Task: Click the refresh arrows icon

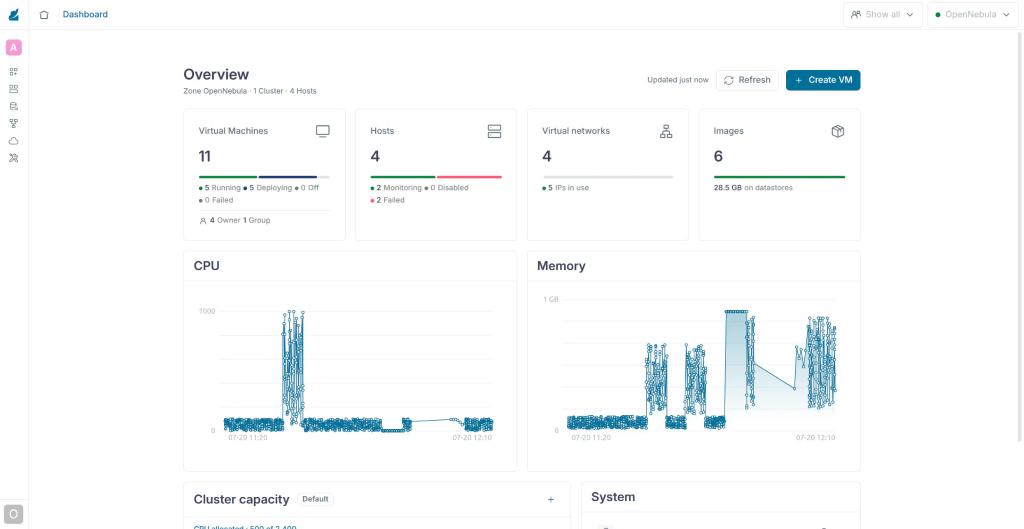Action: point(729,80)
